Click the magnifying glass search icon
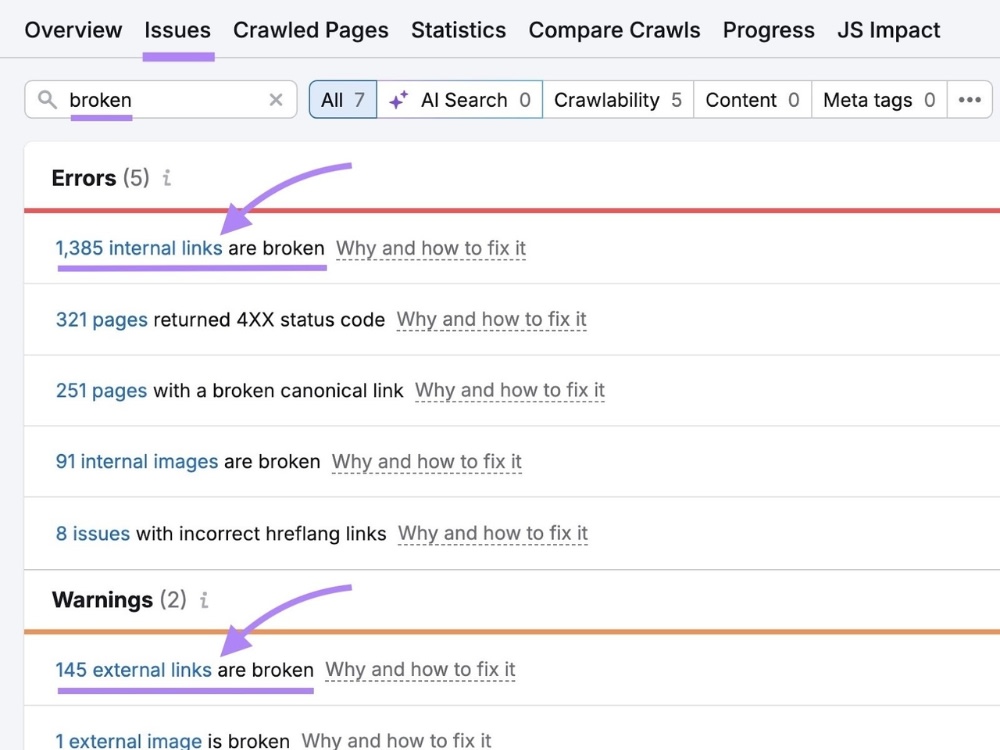This screenshot has height=750, width=1000. tap(47, 99)
